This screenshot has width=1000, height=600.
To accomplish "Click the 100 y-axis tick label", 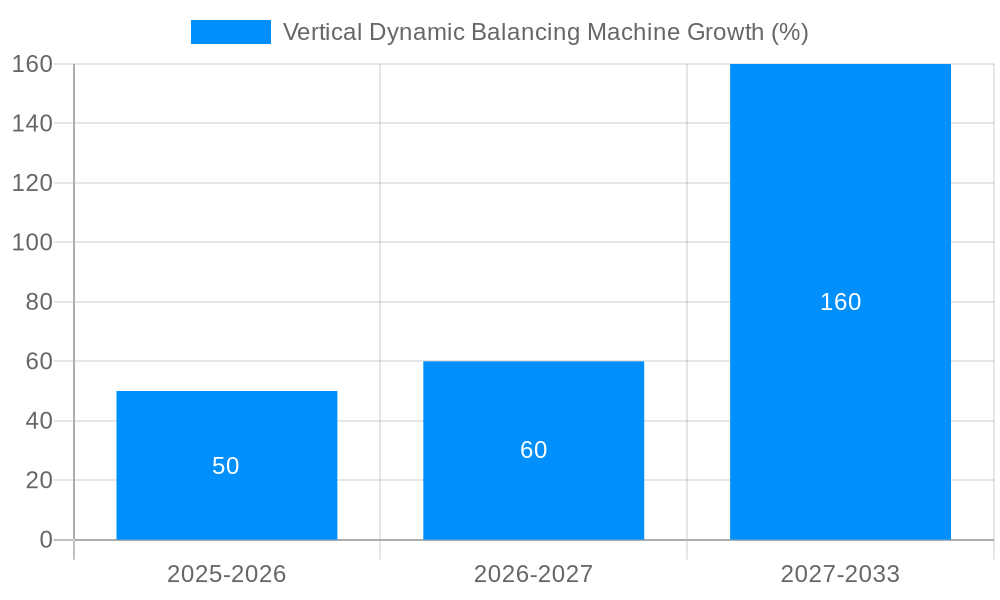I will tap(35, 241).
